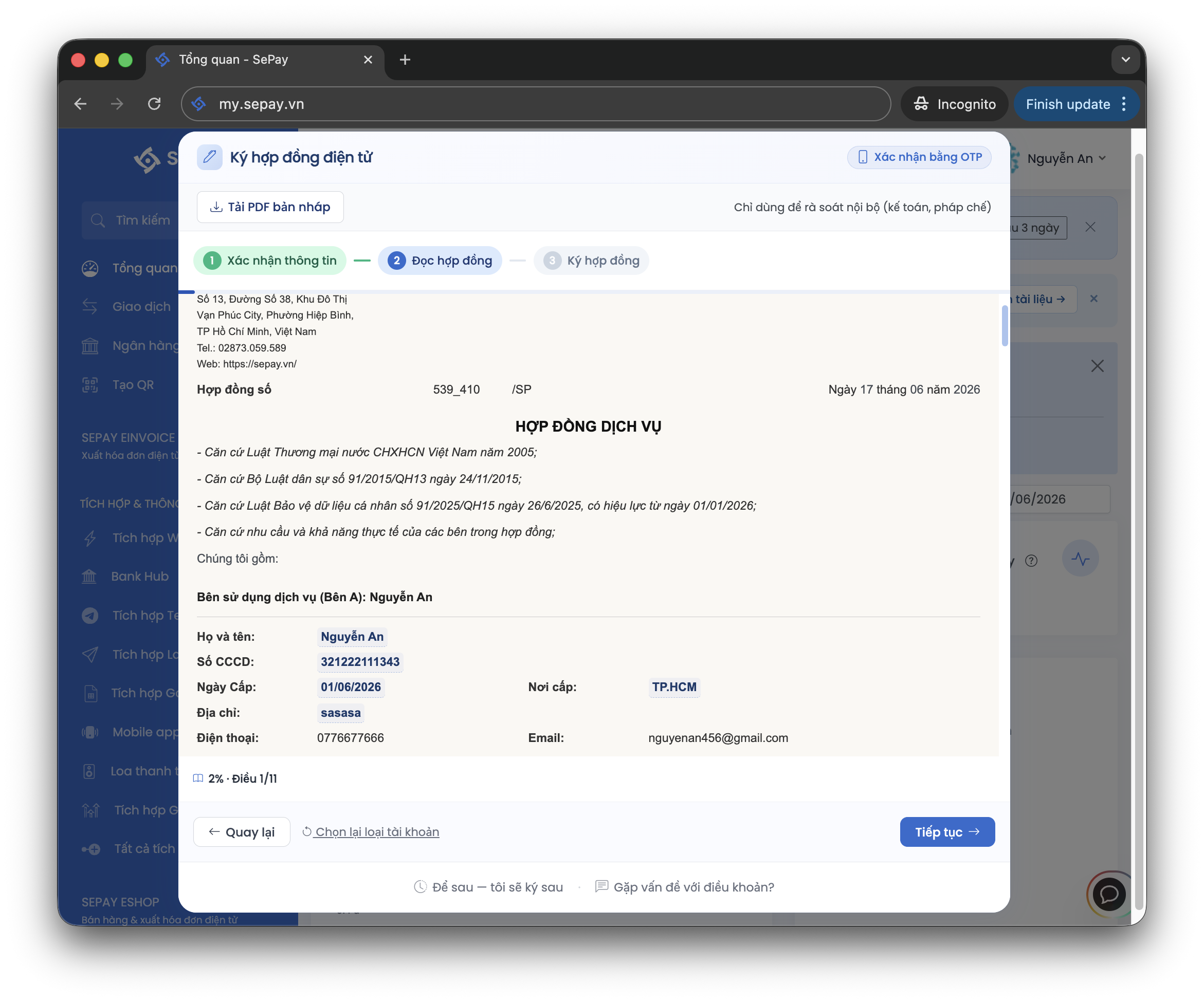Open the Nguyễn An account dropdown
The image size is (1204, 1002).
click(x=1066, y=159)
